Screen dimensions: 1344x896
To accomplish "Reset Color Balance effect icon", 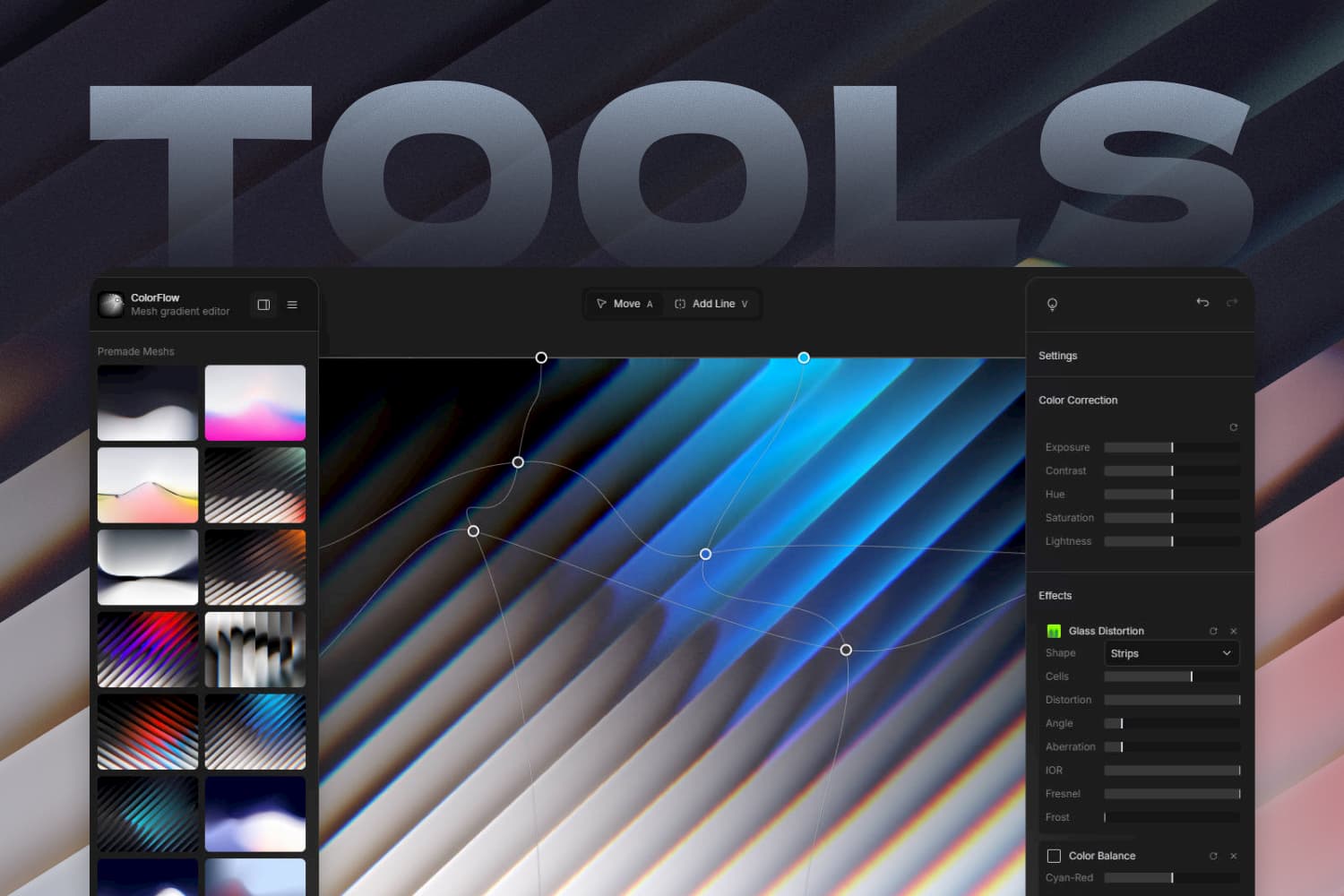I will [x=1213, y=856].
